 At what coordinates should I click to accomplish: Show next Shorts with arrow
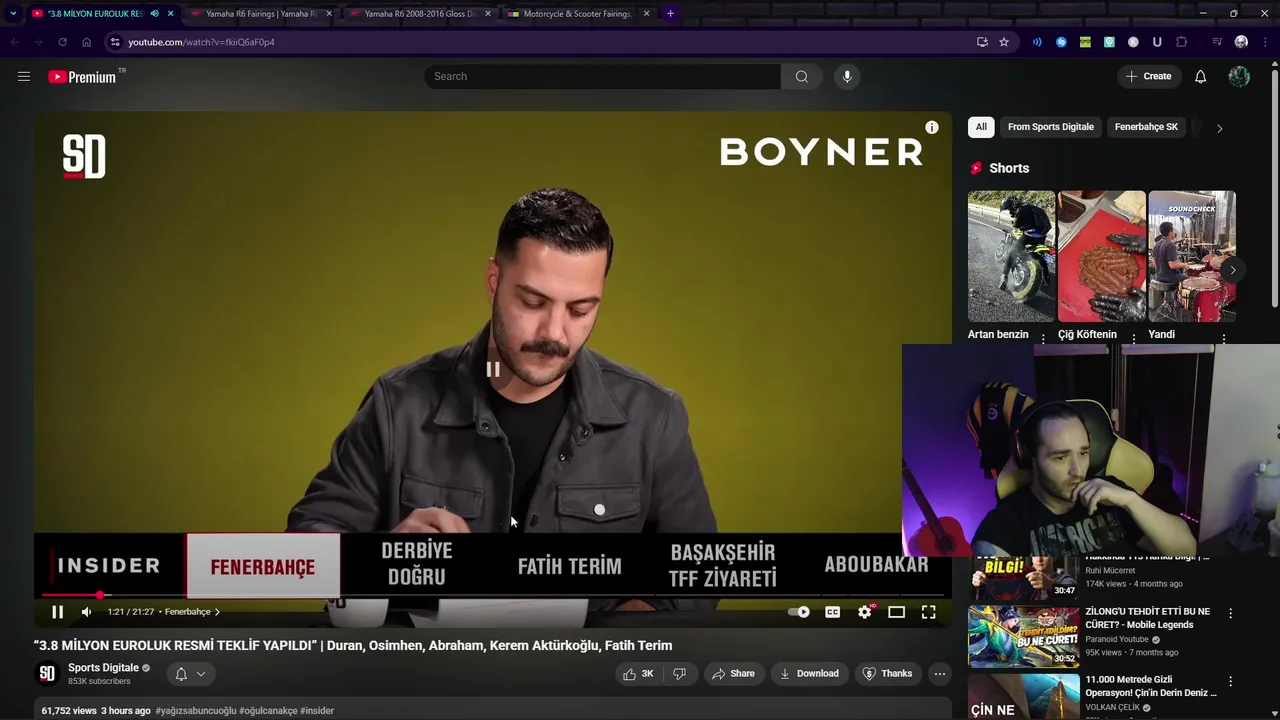click(x=1232, y=270)
